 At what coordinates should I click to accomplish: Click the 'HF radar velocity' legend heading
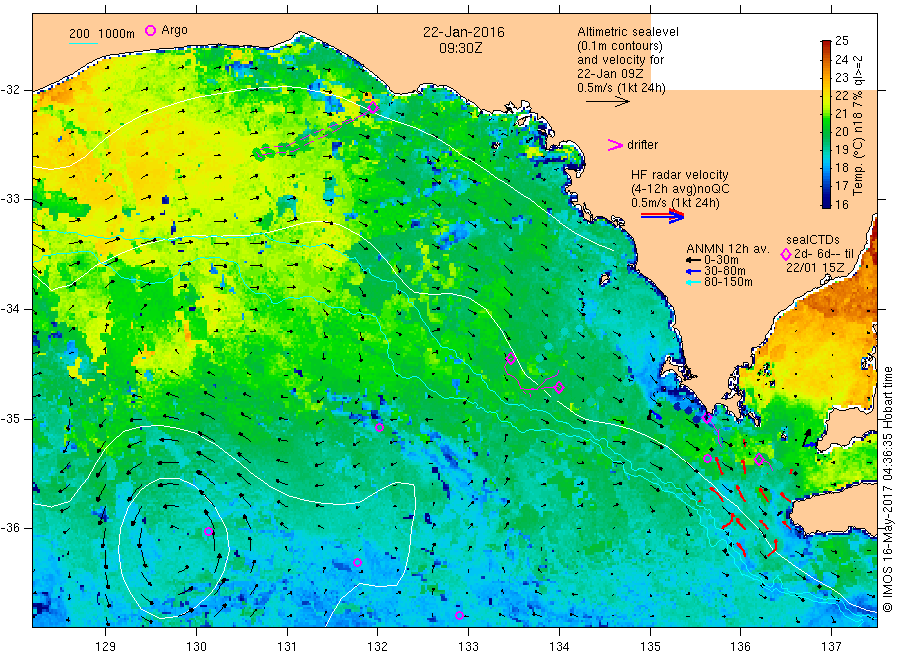click(x=680, y=175)
